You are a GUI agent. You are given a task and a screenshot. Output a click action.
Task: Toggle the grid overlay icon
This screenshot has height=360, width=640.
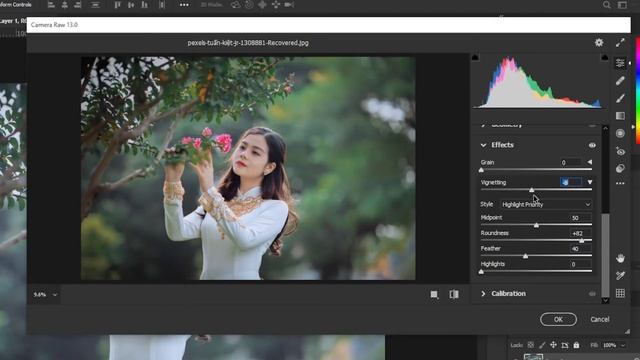tap(620, 293)
